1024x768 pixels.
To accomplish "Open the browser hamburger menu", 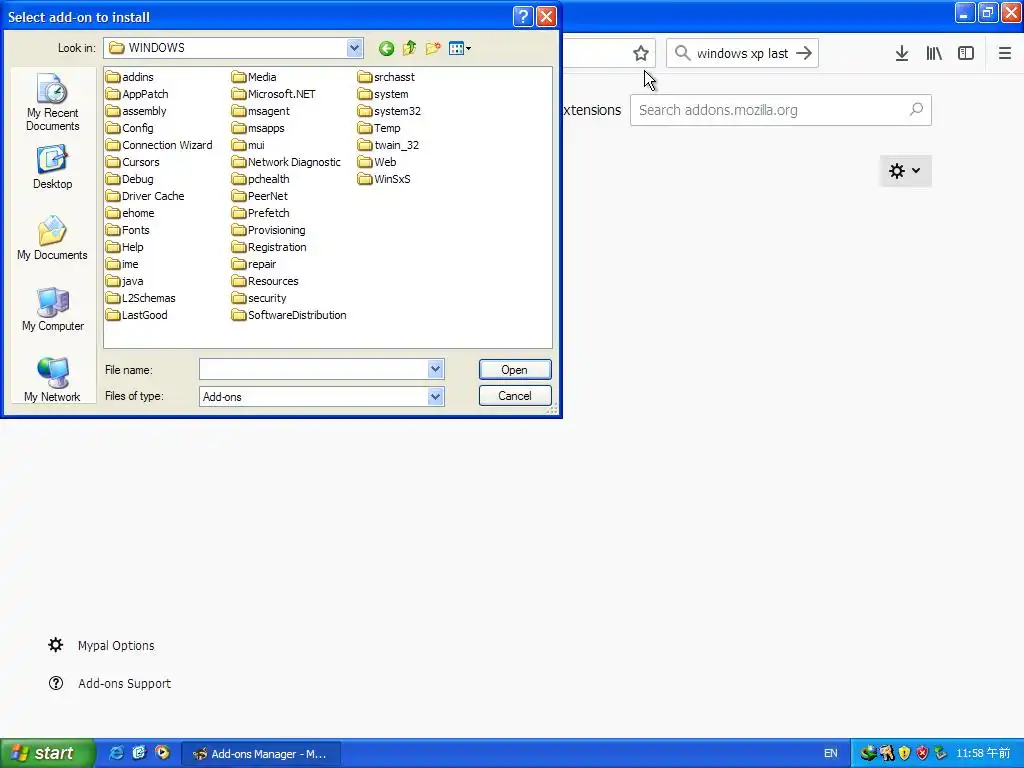I will point(1004,54).
